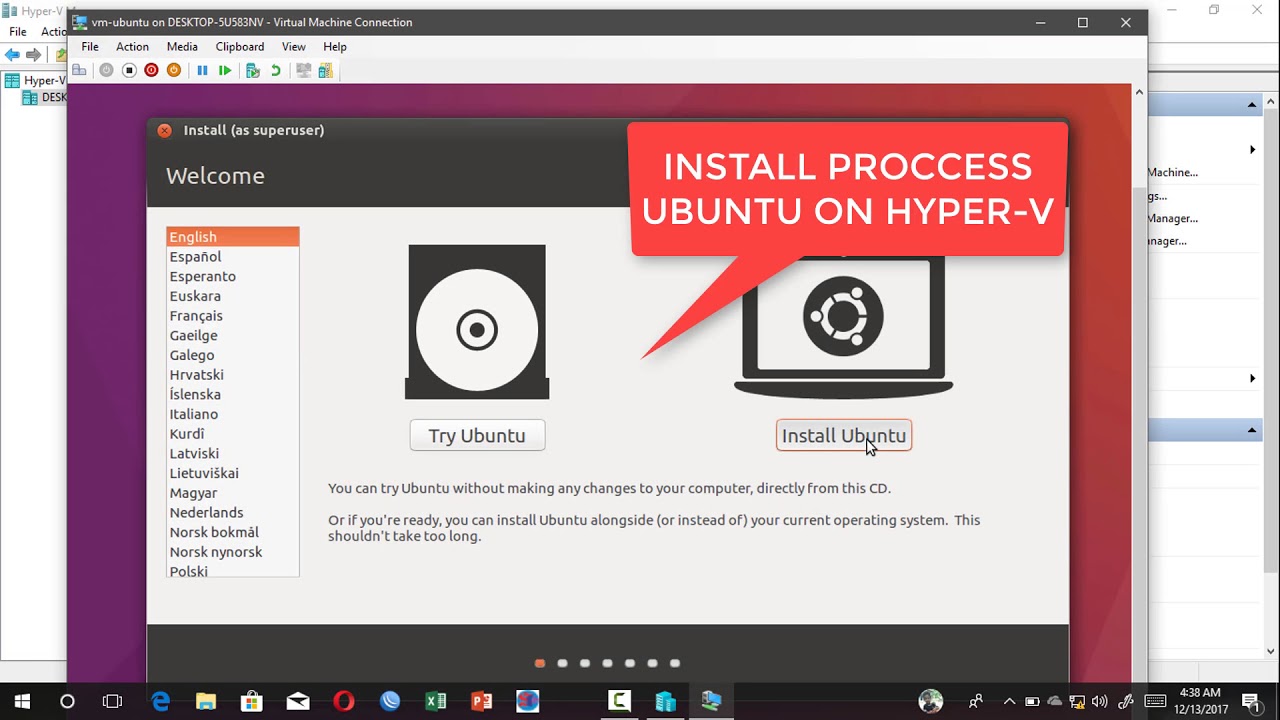Open the Action menu of VM Connection
This screenshot has width=1280, height=720.
[x=132, y=47]
